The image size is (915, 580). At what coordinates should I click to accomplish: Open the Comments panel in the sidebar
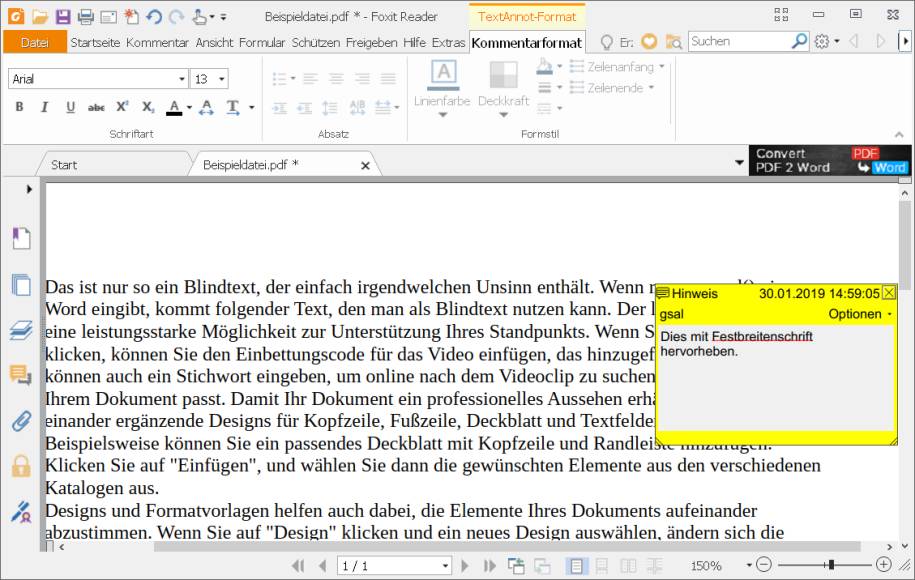click(x=22, y=375)
